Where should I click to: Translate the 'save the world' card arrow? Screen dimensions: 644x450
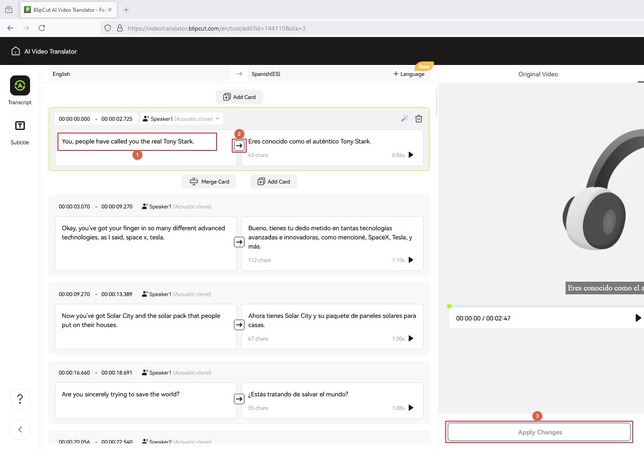point(239,398)
